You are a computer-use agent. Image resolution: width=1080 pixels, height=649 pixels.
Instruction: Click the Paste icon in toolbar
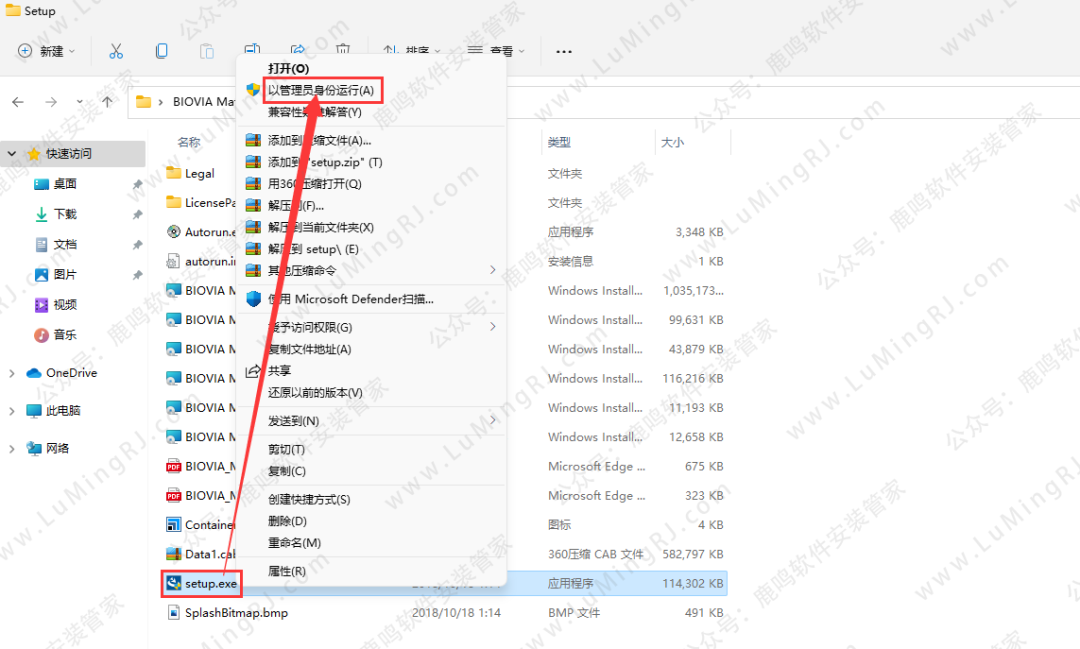[207, 51]
